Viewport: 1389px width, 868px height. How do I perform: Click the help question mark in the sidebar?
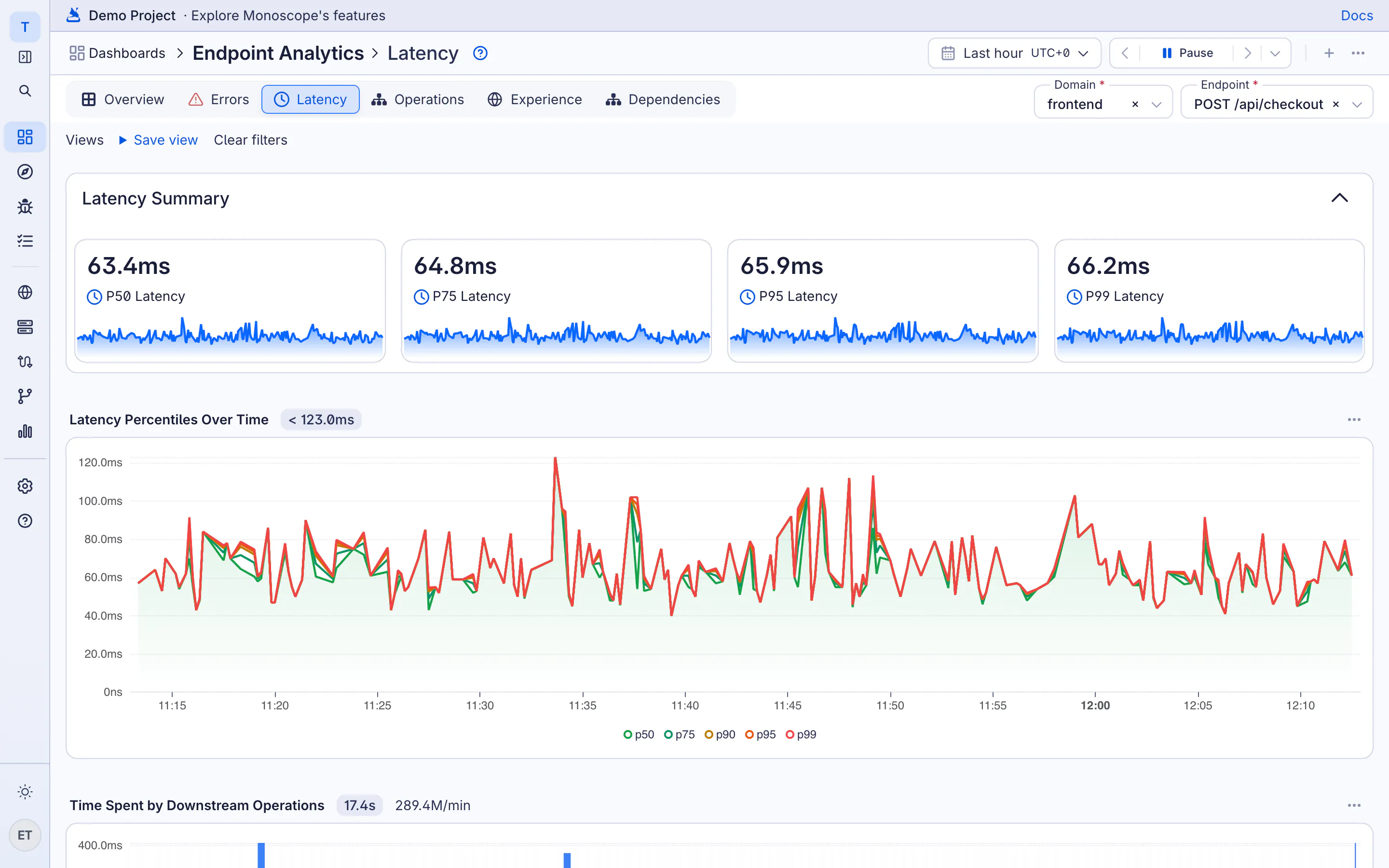coord(25,521)
